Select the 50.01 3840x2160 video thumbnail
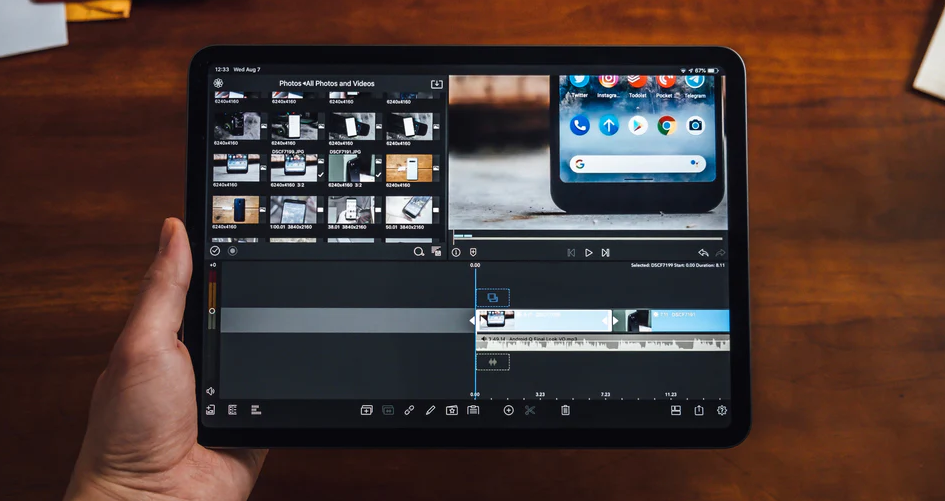The image size is (945, 501). 409,210
